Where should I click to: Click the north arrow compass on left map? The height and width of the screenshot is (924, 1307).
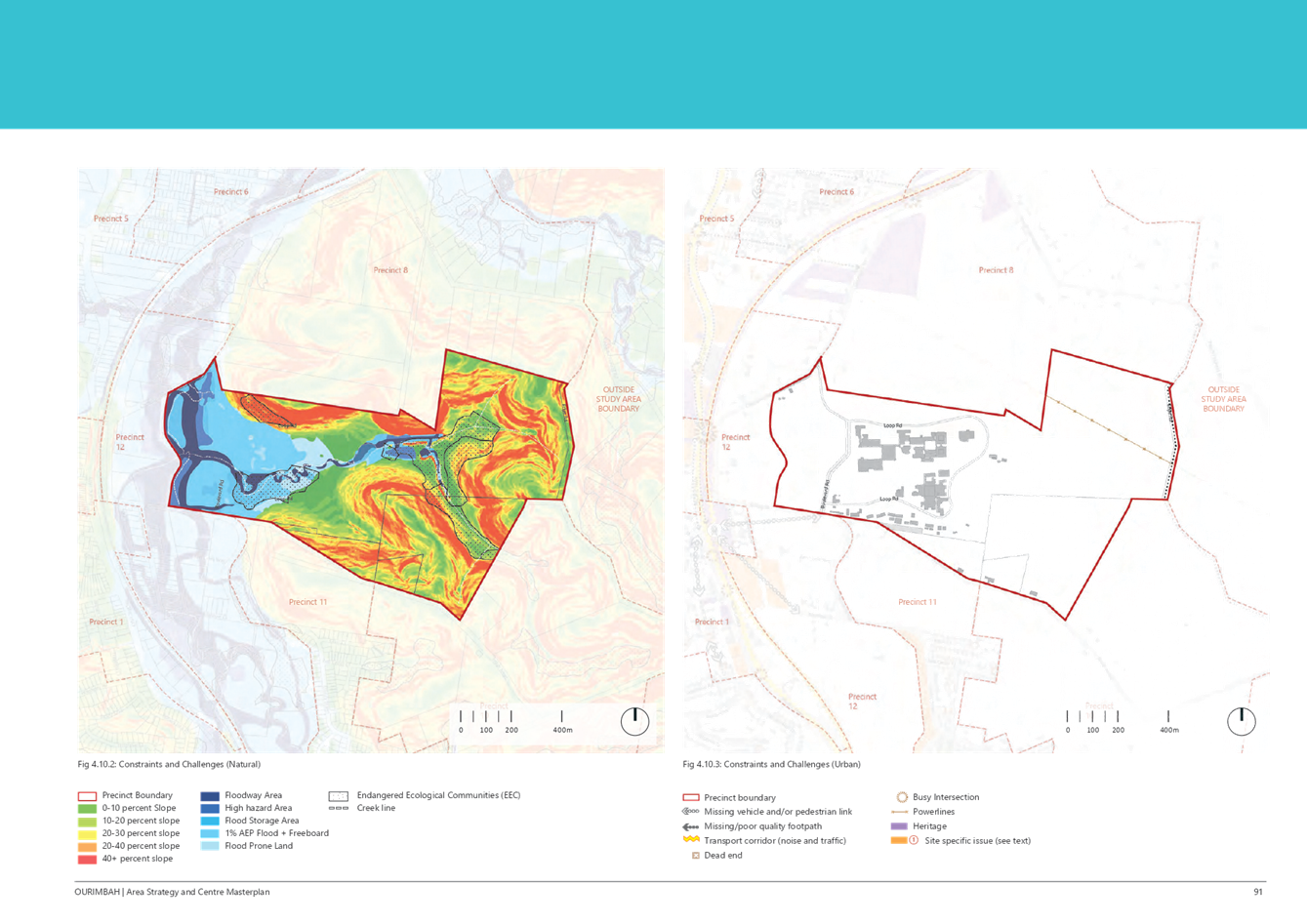point(634,721)
